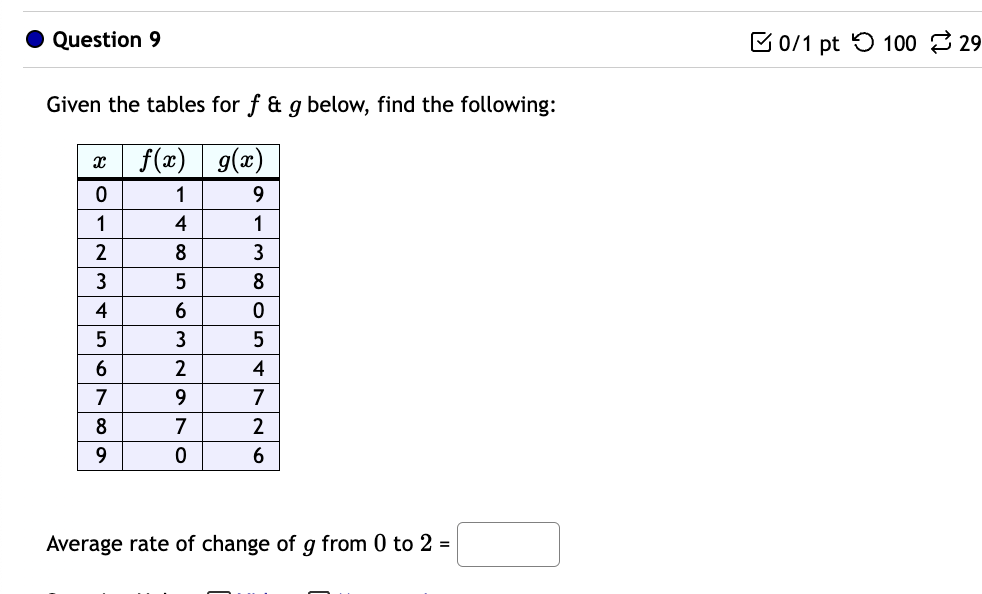
Task: Click in the average rate of change answer box
Action: point(508,544)
